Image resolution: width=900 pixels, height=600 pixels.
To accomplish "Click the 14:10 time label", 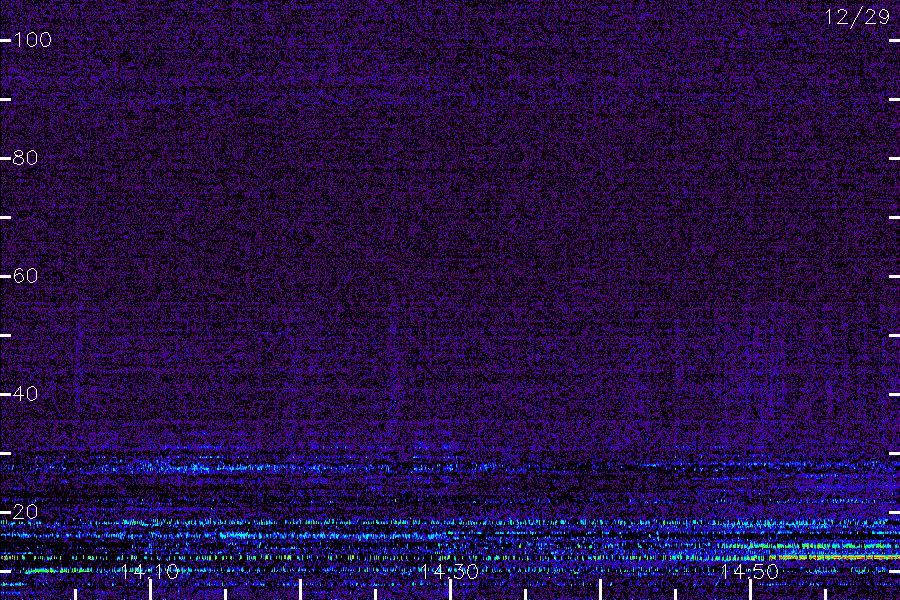I will 150,571.
